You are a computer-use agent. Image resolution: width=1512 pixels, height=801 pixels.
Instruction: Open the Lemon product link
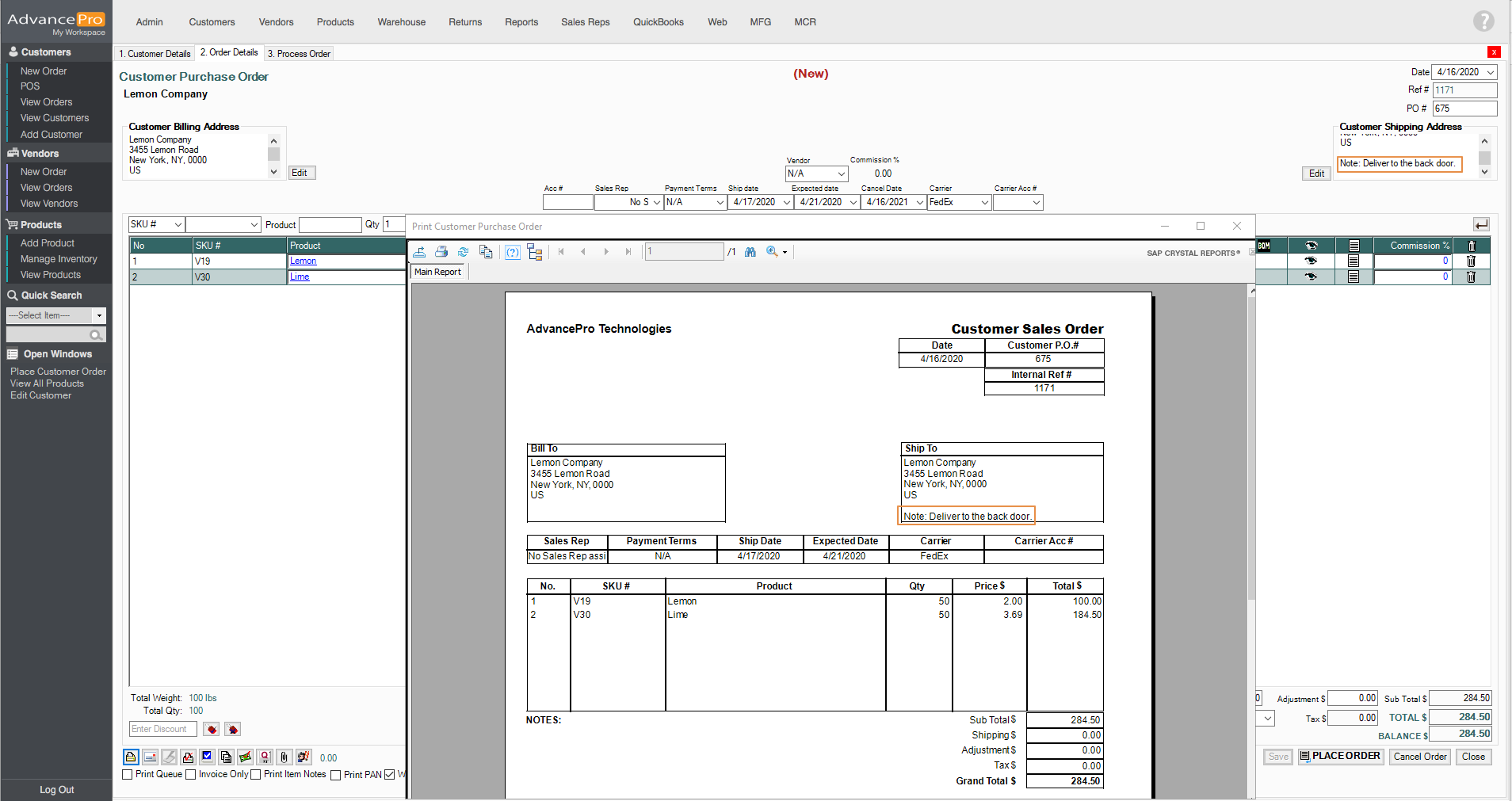[303, 261]
